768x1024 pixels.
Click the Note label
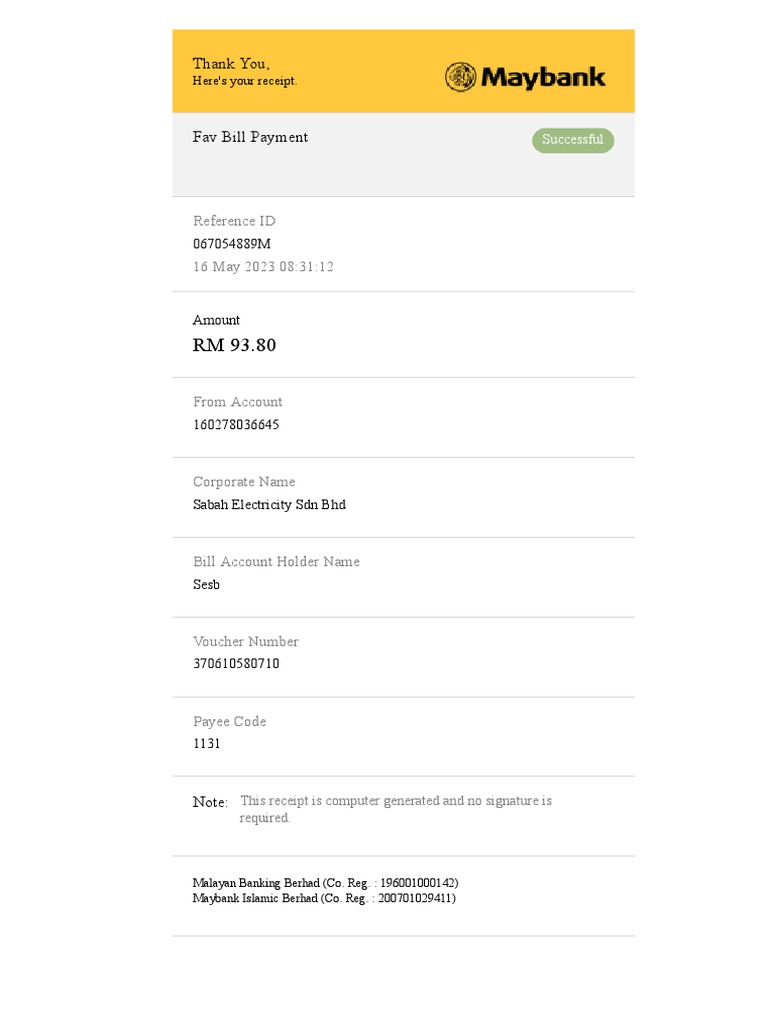click(x=210, y=802)
